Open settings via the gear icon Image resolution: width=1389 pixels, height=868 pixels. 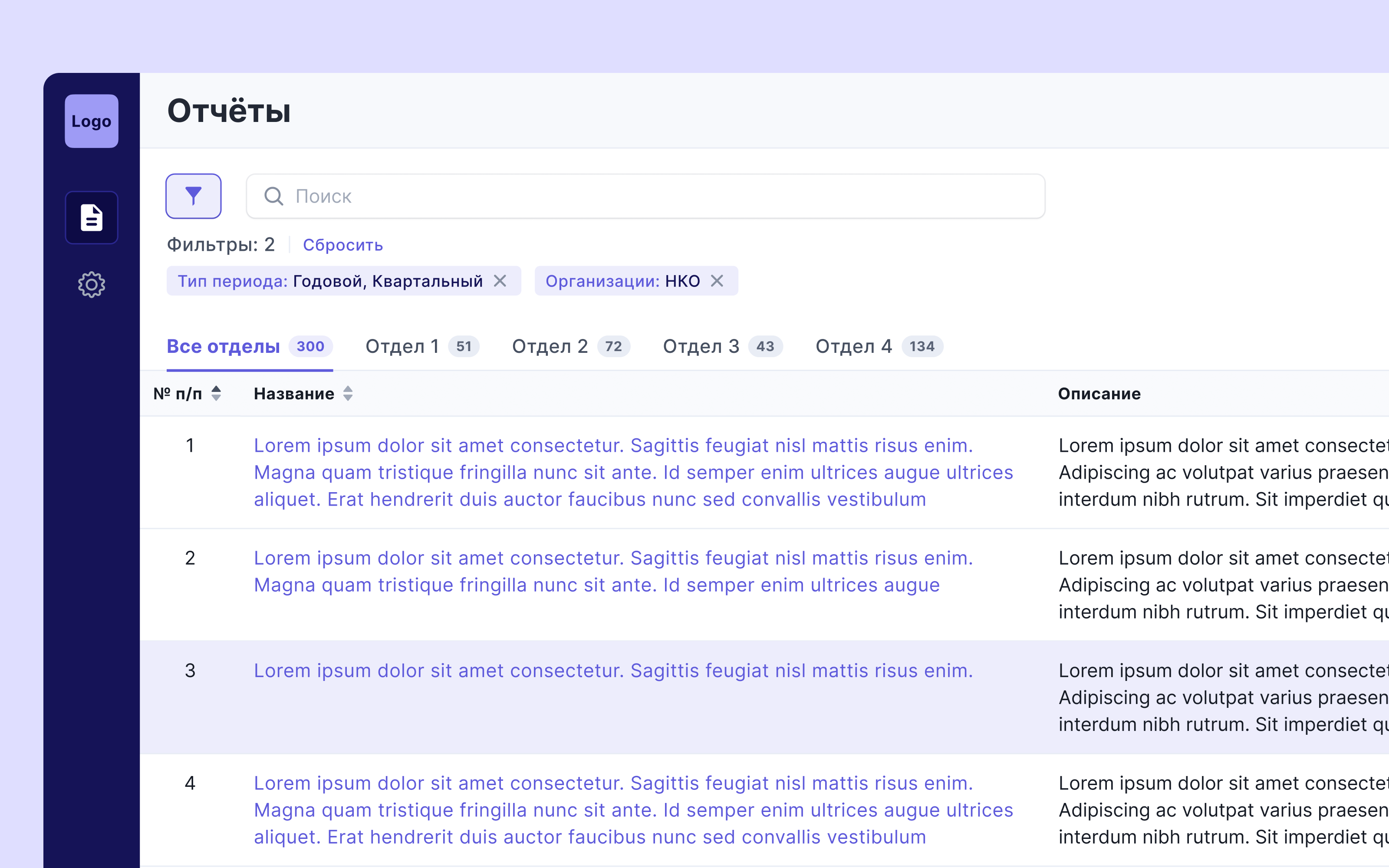(91, 284)
